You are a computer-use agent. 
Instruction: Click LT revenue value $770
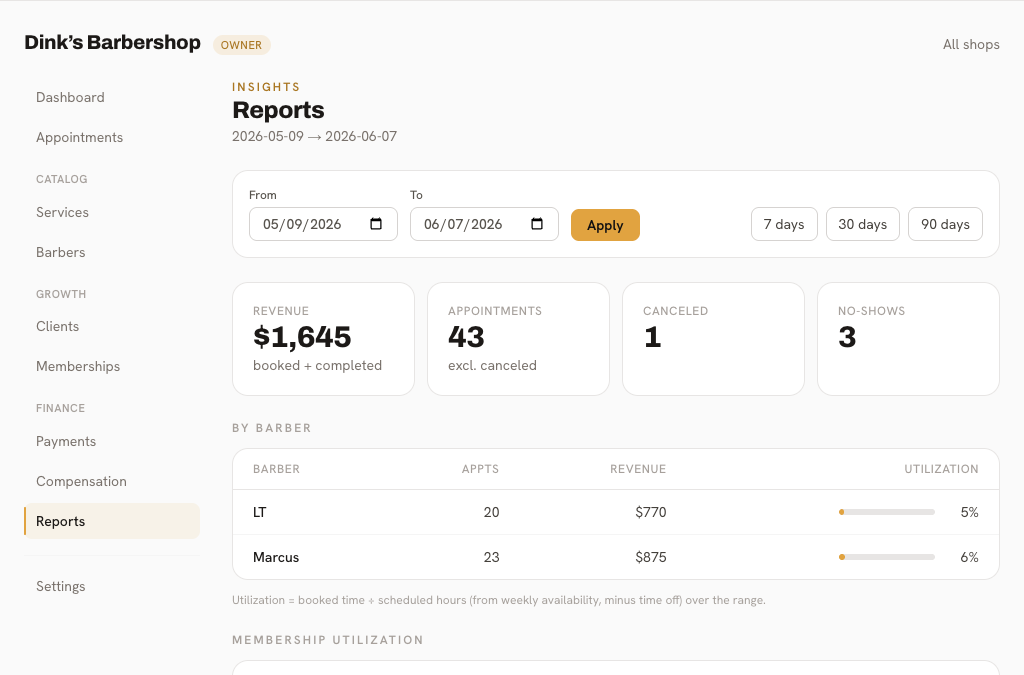[650, 512]
